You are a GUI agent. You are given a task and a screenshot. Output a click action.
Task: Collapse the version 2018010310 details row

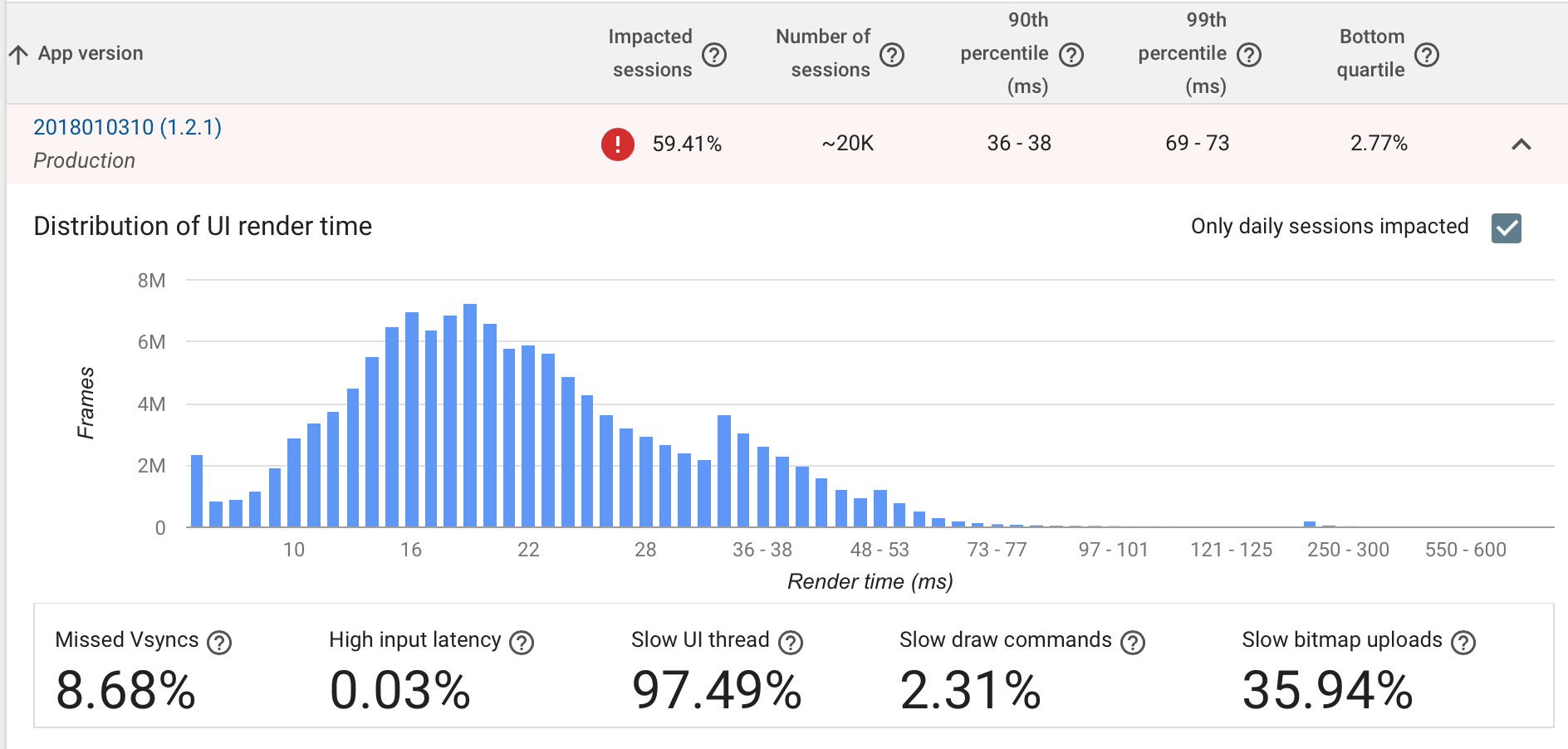[1521, 144]
